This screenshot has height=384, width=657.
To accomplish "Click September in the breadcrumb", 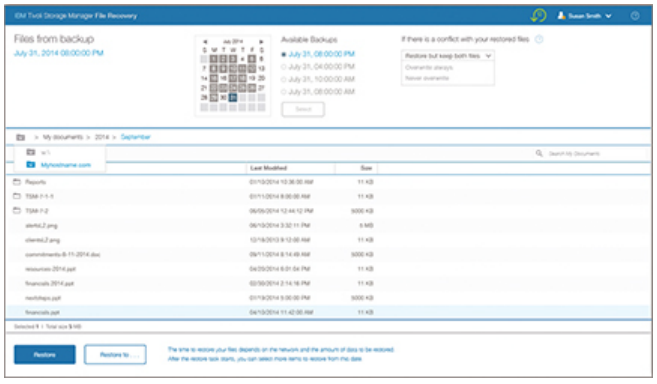I will pyautogui.click(x=135, y=137).
